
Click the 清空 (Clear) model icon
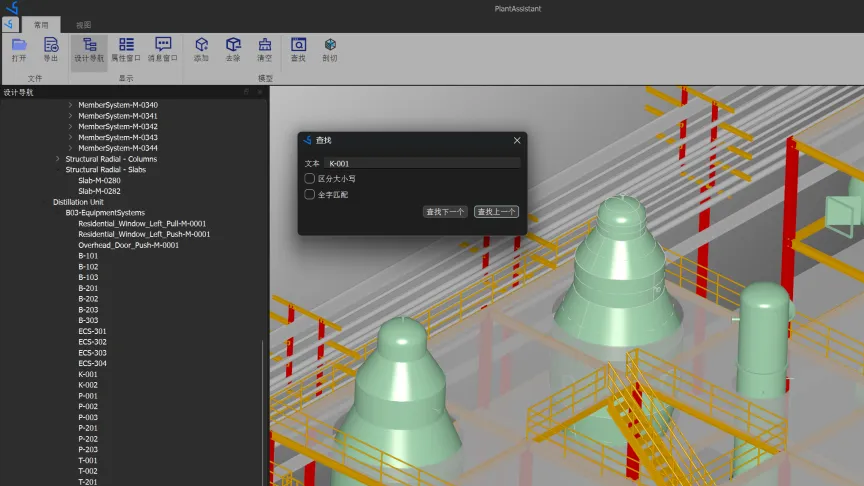265,49
